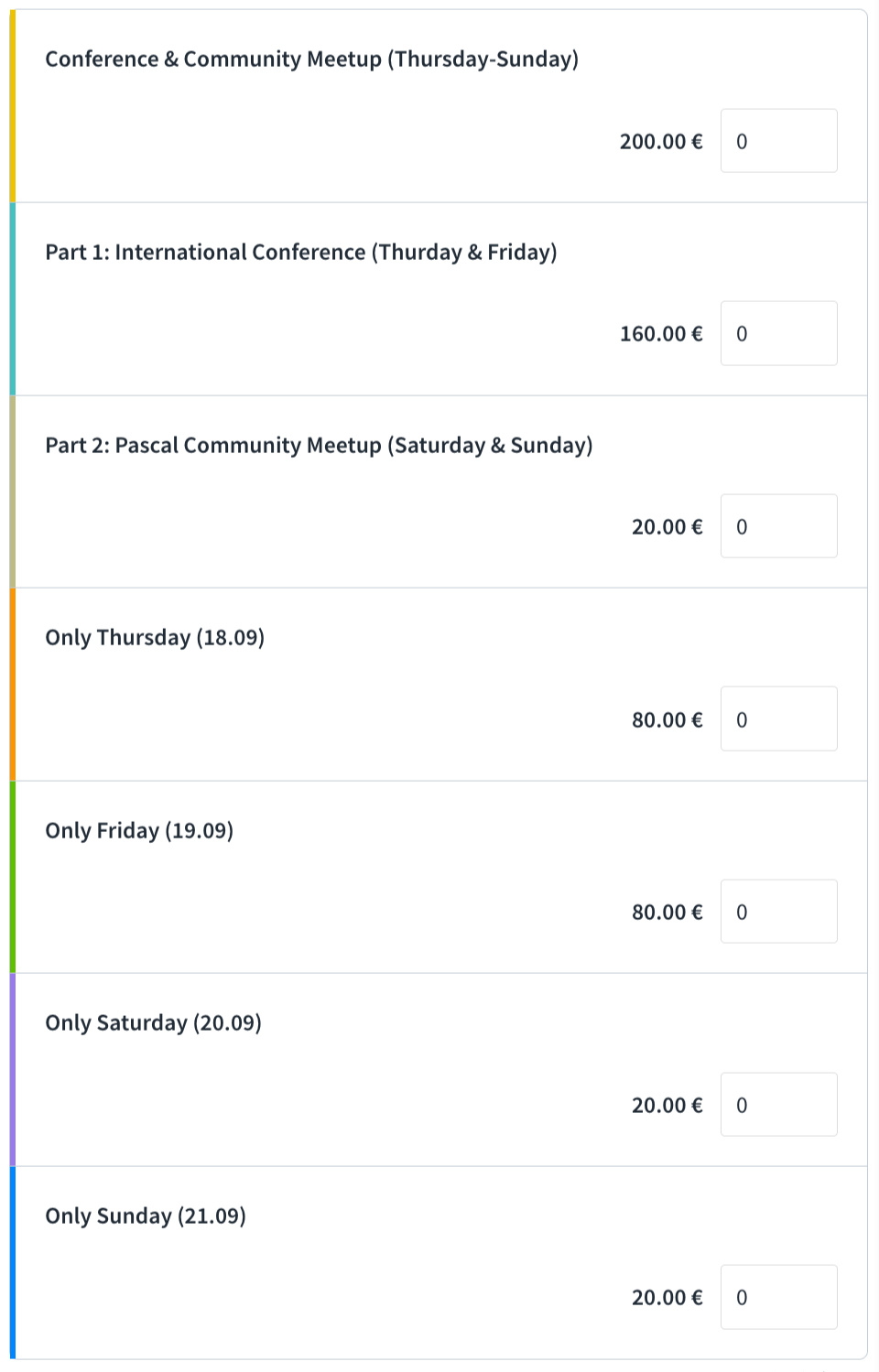Viewport: 879px width, 1372px height.
Task: Focus the Only Friday ticket quantity field
Action: pos(778,912)
